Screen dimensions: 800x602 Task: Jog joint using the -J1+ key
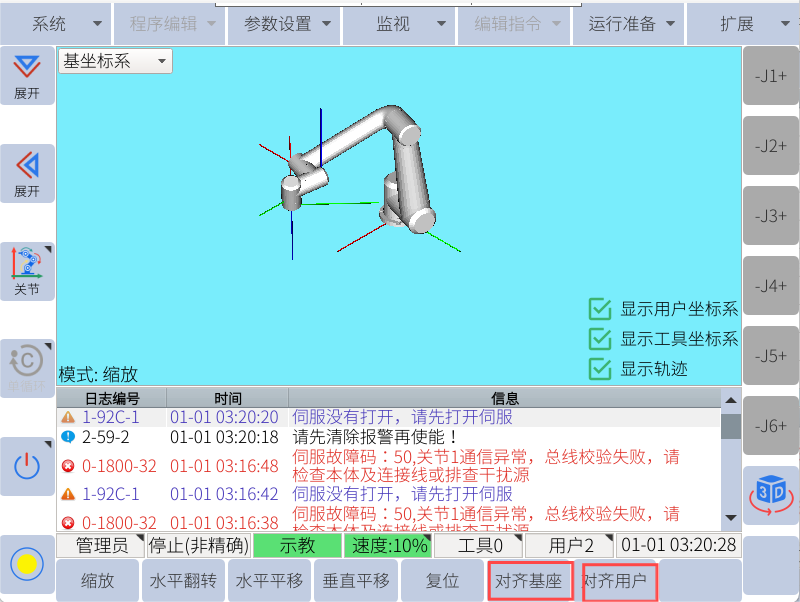pos(770,75)
